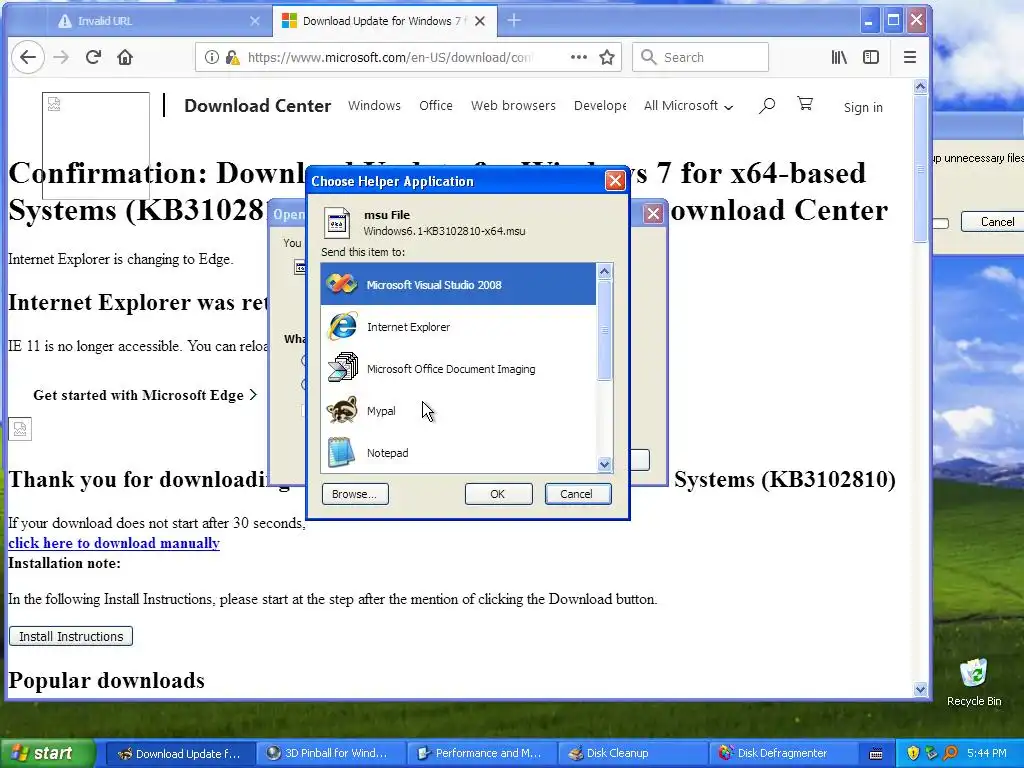1024x768 pixels.
Task: Click the msu File icon in dialog
Action: (x=337, y=223)
